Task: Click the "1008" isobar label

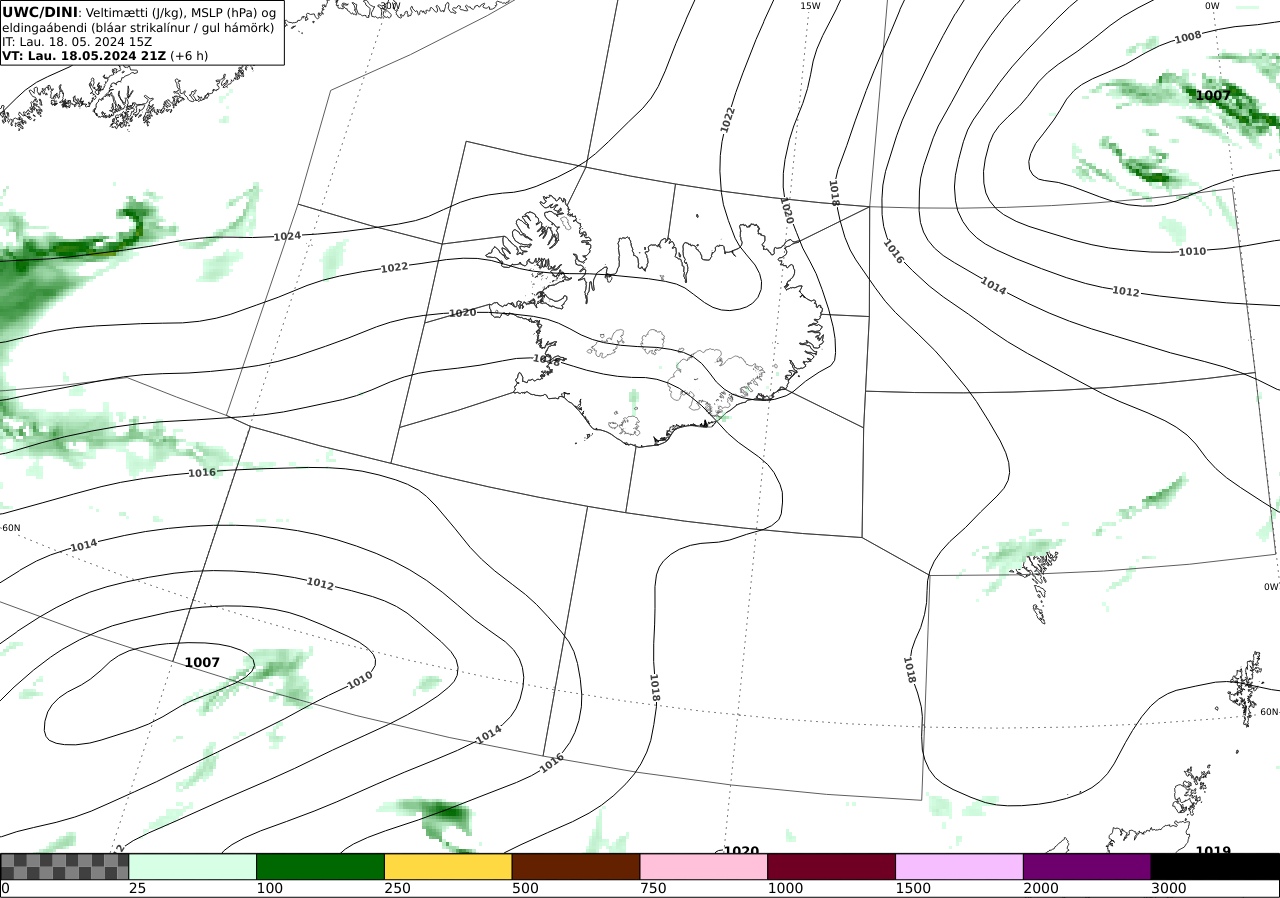Action: (x=1188, y=37)
